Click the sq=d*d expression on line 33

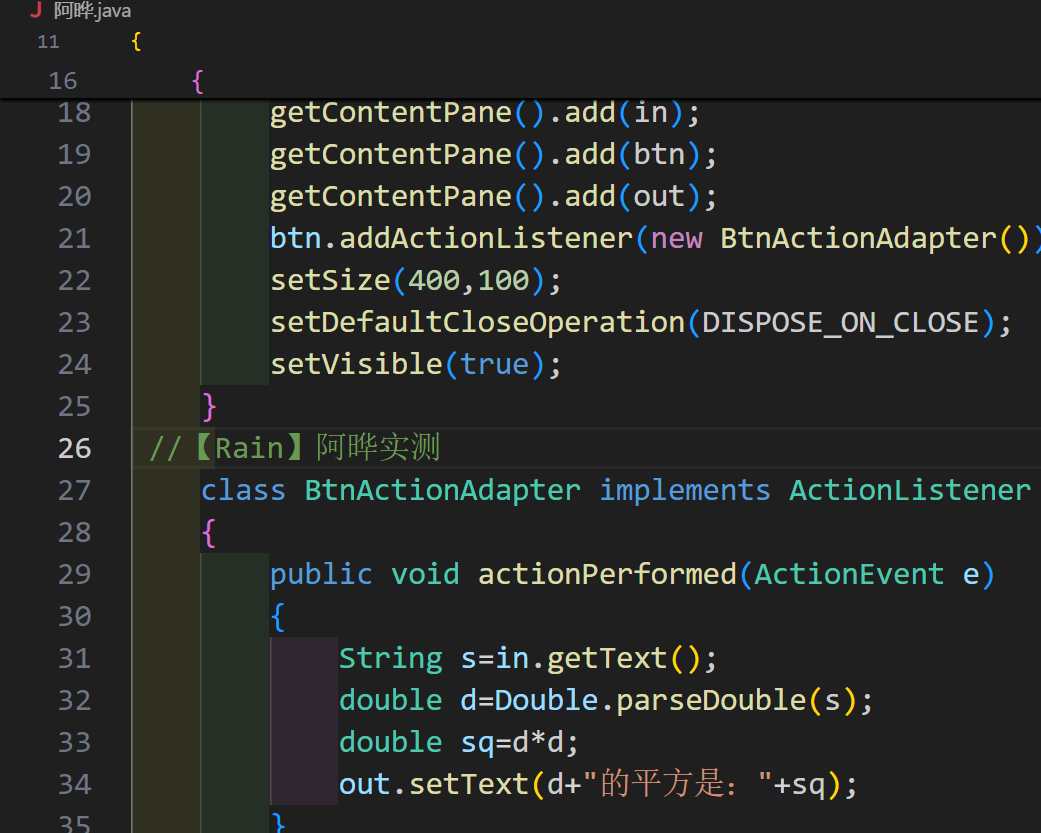(x=512, y=743)
